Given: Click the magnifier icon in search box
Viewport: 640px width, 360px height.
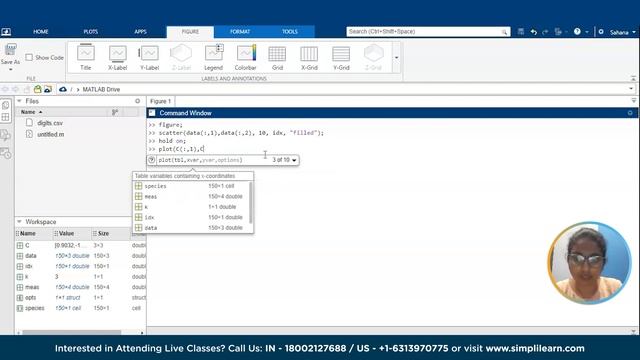Looking at the screenshot, I should pos(504,32).
